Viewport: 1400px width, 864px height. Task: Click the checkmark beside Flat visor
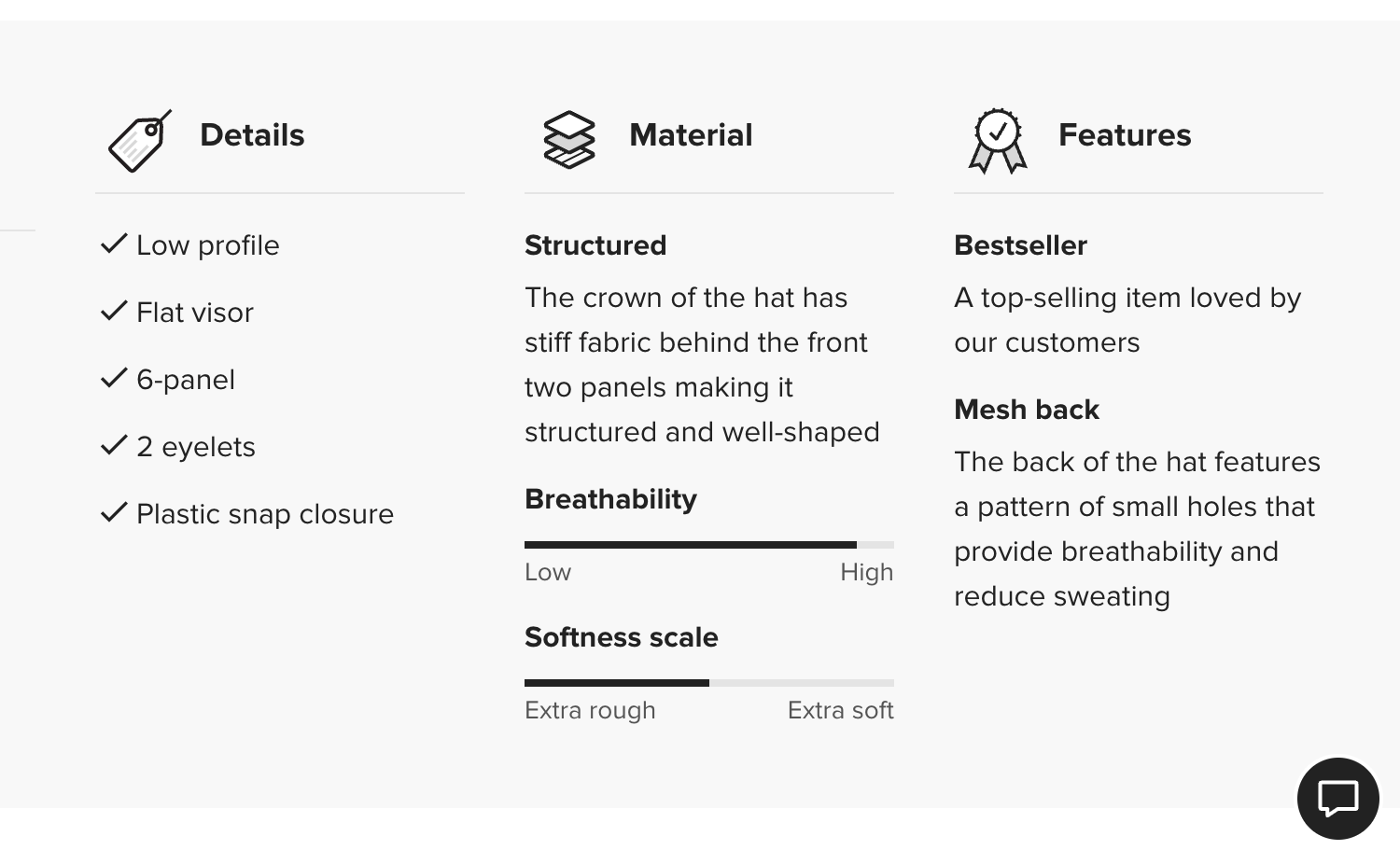pyautogui.click(x=114, y=312)
